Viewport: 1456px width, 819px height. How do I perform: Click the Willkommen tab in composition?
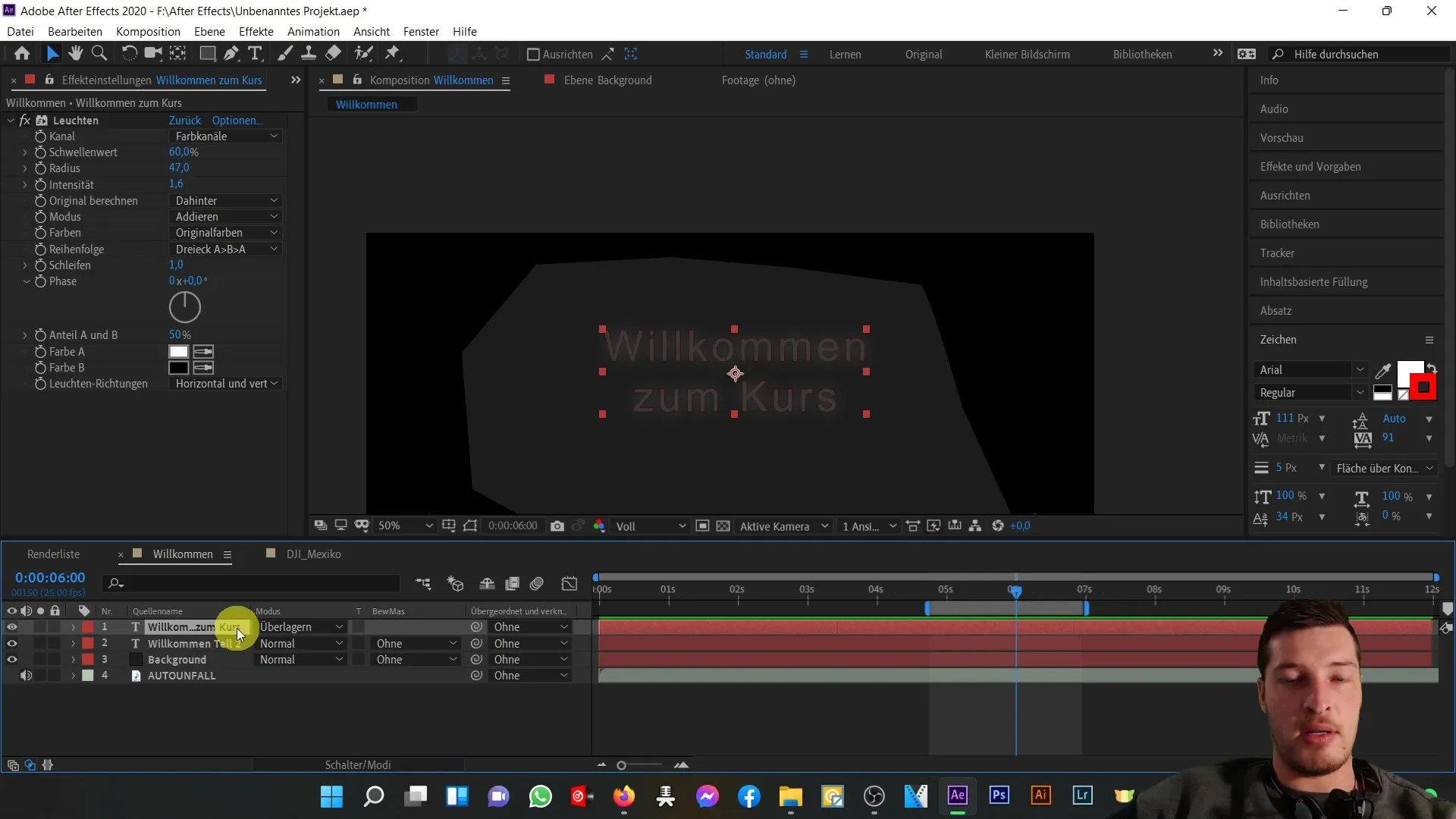[367, 104]
